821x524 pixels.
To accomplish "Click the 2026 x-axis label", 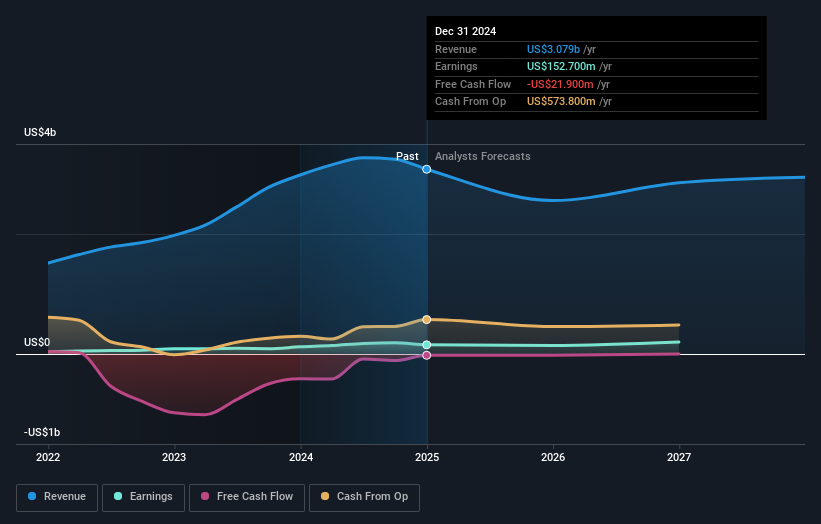I will (553, 457).
